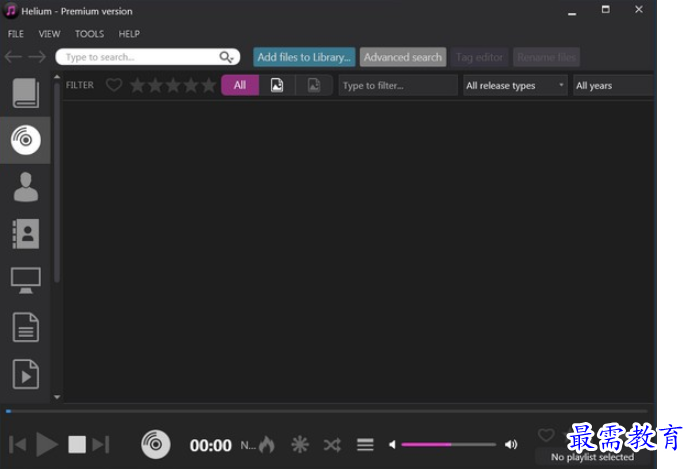This screenshot has height=469, width=691.
Task: Open the document list view in sidebar
Action: click(x=26, y=328)
